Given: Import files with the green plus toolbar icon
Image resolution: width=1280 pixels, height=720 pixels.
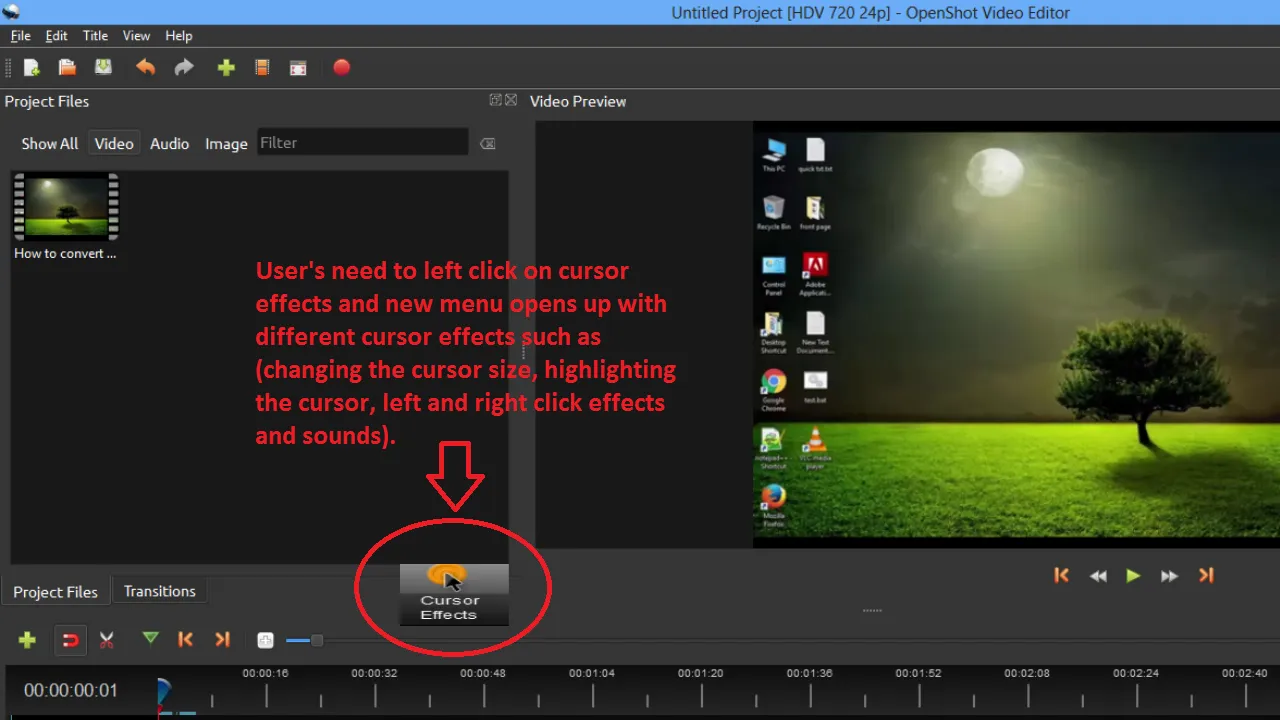Looking at the screenshot, I should (x=226, y=68).
